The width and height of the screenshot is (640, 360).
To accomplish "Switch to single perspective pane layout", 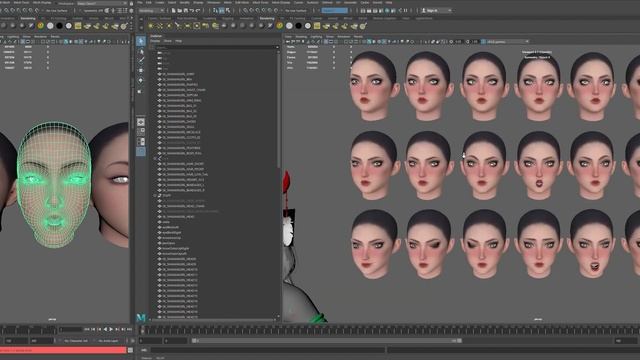I will (141, 122).
